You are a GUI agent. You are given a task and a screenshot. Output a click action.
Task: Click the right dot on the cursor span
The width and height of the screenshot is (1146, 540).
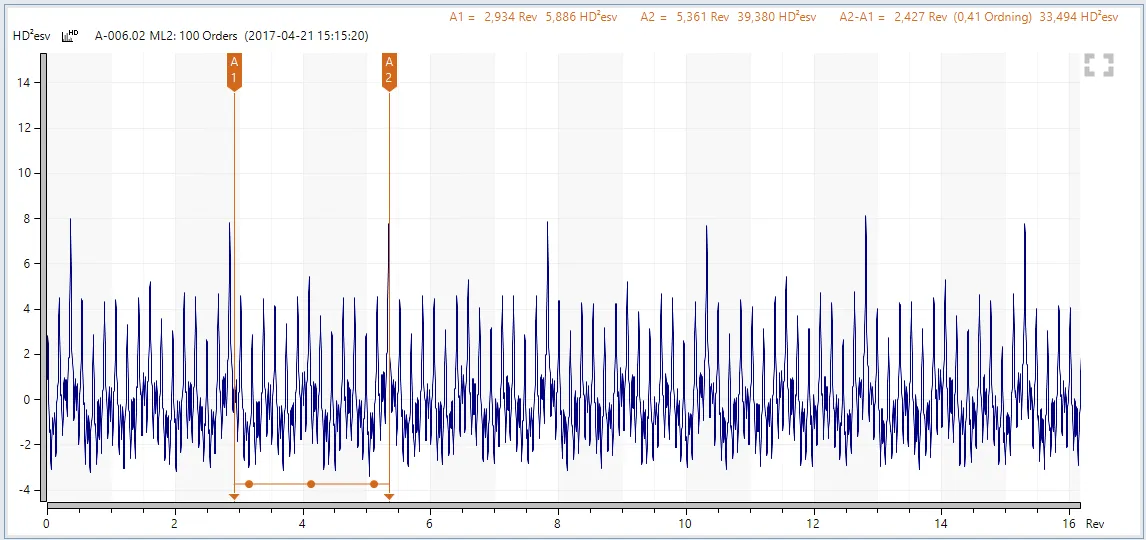374,484
